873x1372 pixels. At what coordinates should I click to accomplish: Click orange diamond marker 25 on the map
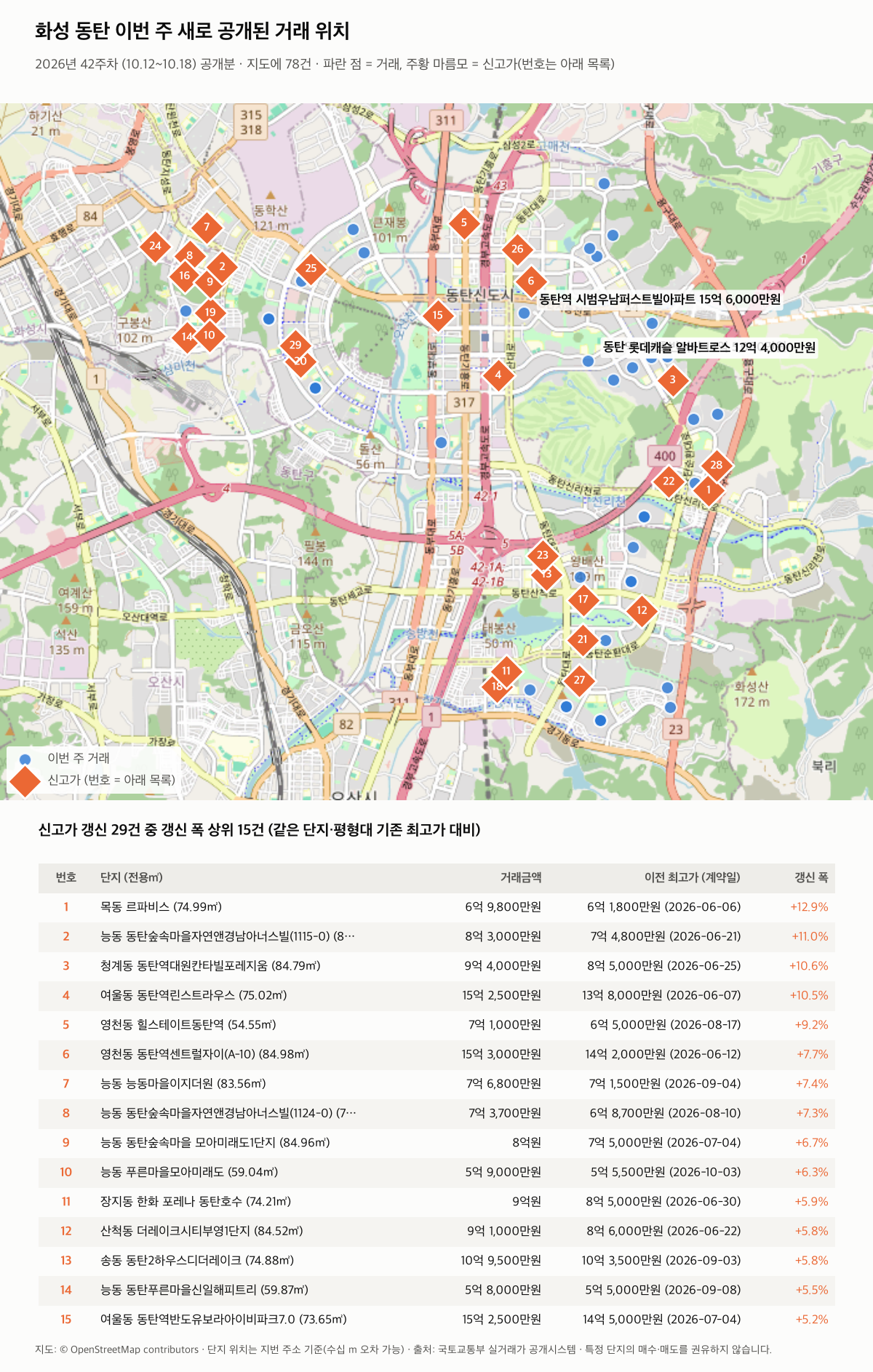(x=311, y=268)
